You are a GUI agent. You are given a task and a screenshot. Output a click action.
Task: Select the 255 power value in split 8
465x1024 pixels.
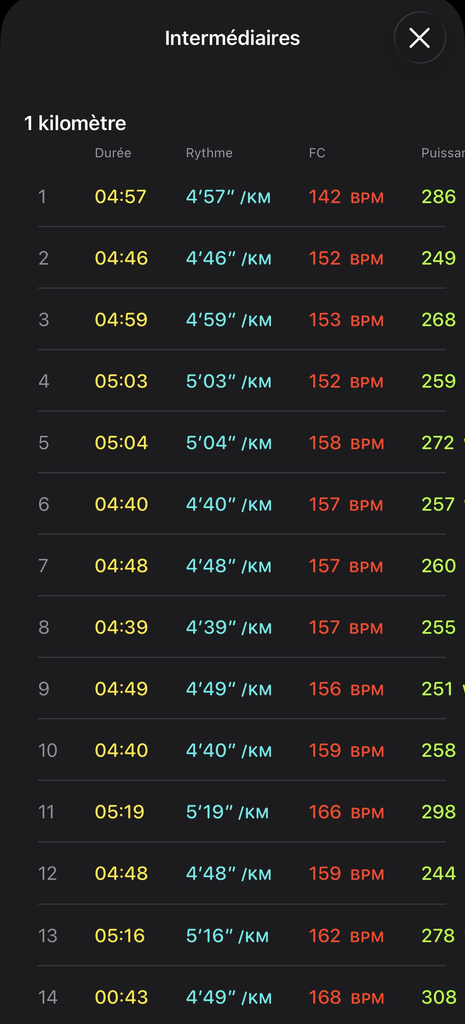[x=439, y=628]
